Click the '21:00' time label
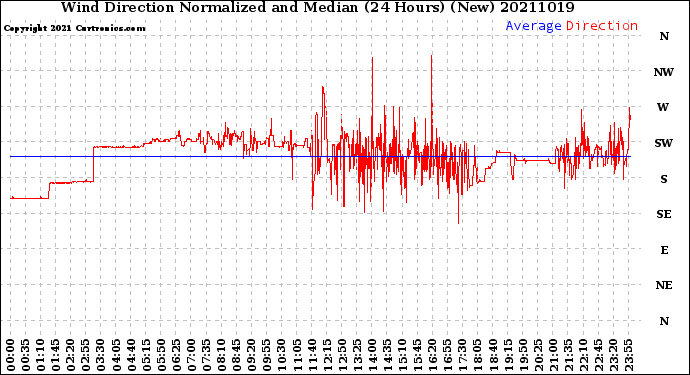 [553, 355]
